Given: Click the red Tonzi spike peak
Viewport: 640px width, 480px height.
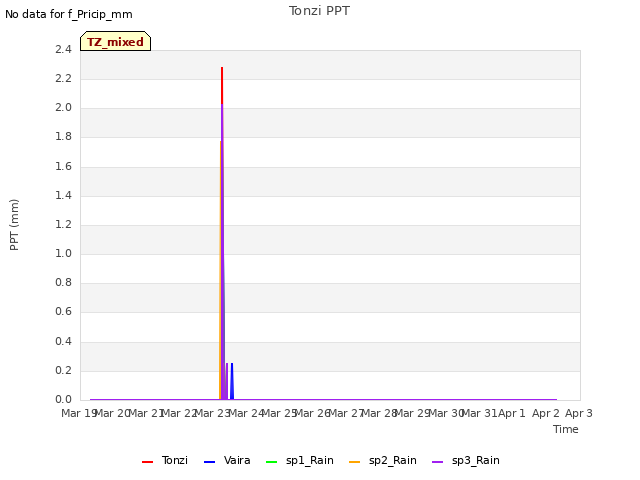Looking at the screenshot, I should click(222, 69).
